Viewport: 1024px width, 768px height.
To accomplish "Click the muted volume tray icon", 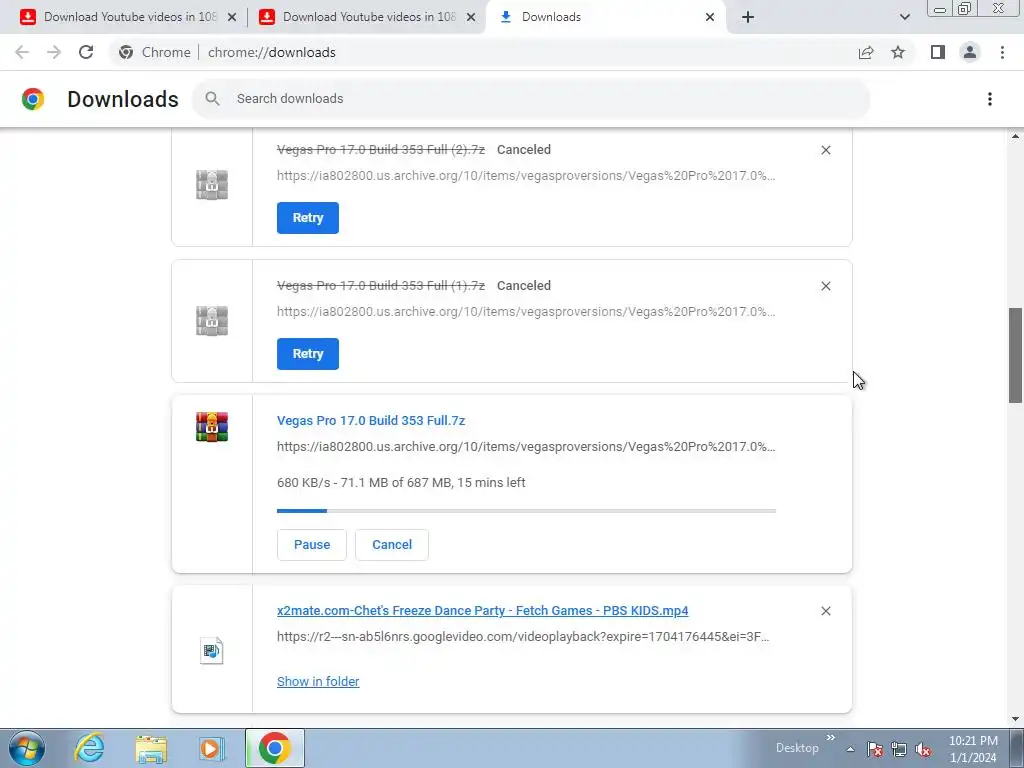I will coord(923,749).
